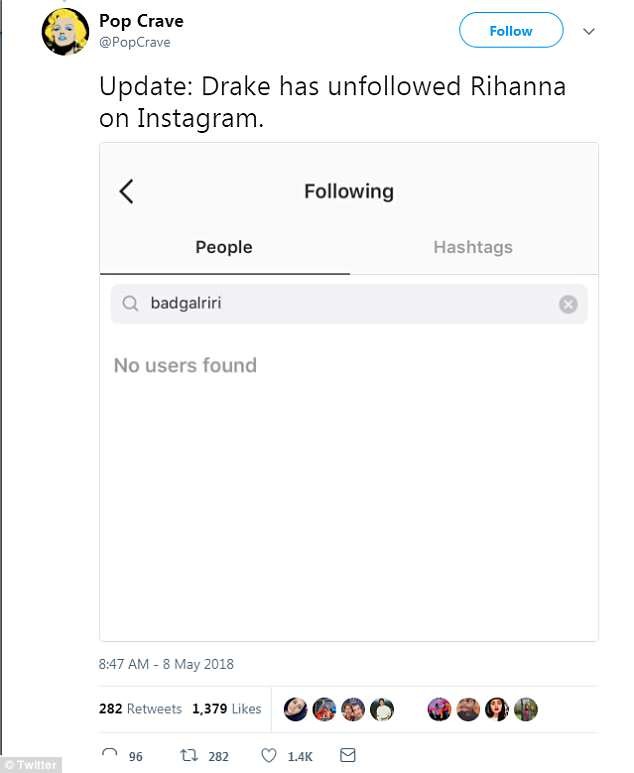Click the Pop Crave display name
The height and width of the screenshot is (773, 634).
141,21
